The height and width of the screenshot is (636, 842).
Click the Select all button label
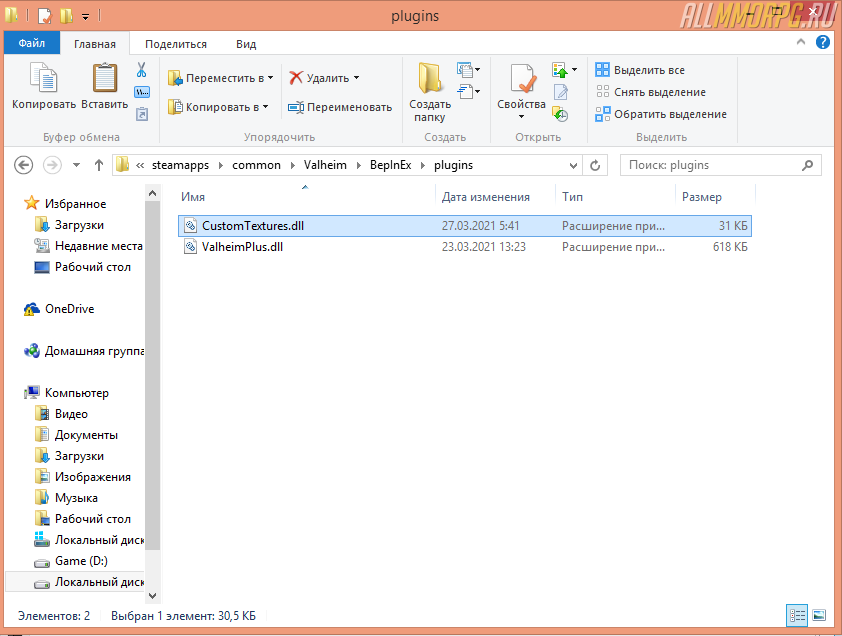point(649,70)
